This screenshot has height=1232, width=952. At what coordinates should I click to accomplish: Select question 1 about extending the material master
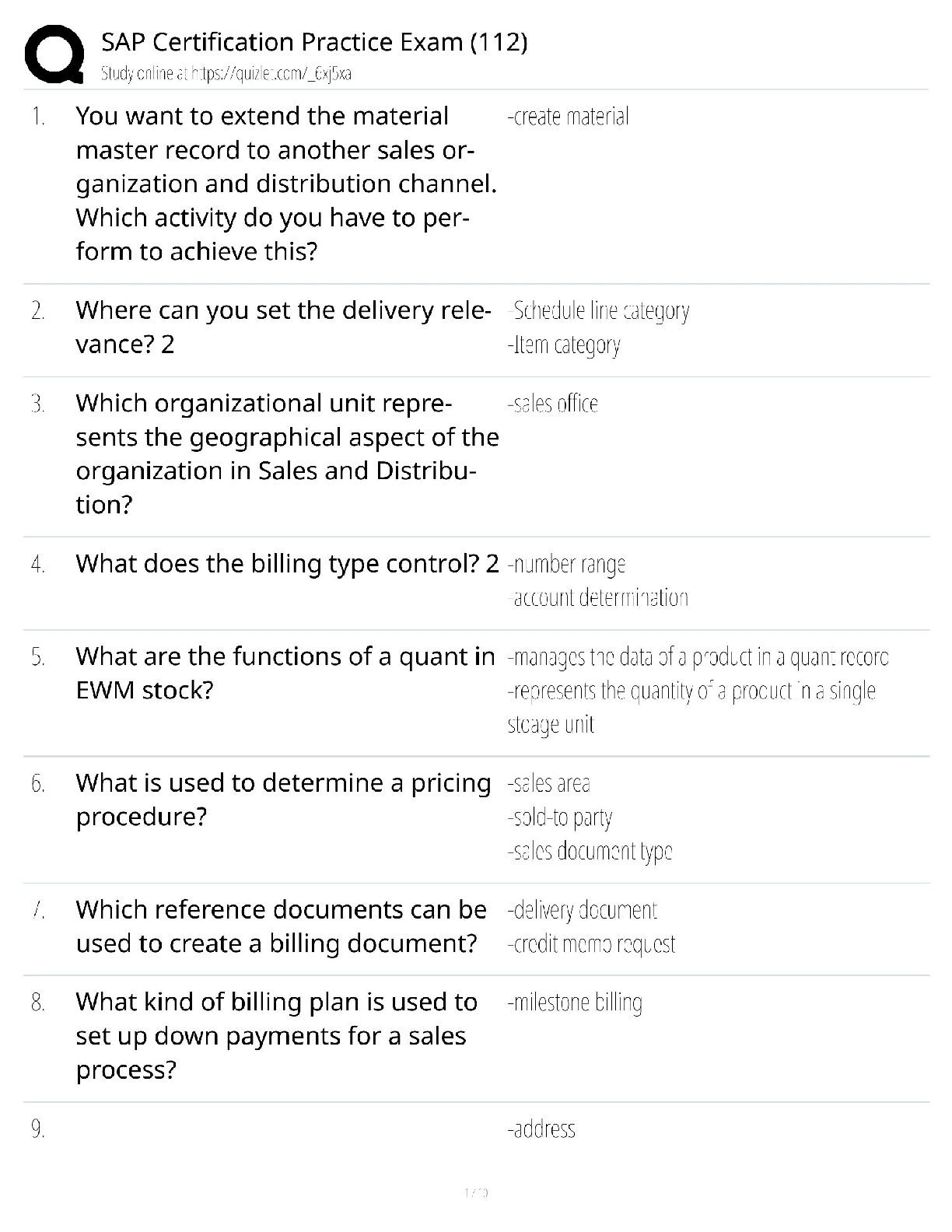point(285,184)
